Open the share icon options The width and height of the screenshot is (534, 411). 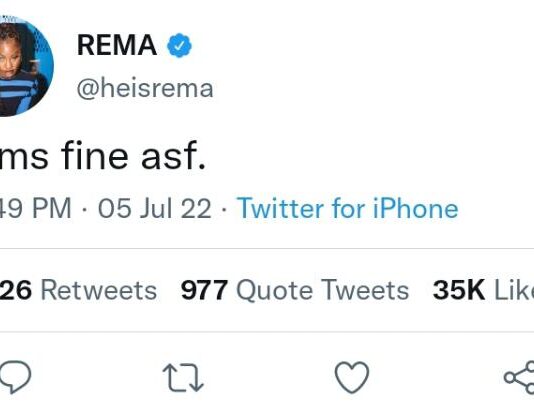pos(519,377)
